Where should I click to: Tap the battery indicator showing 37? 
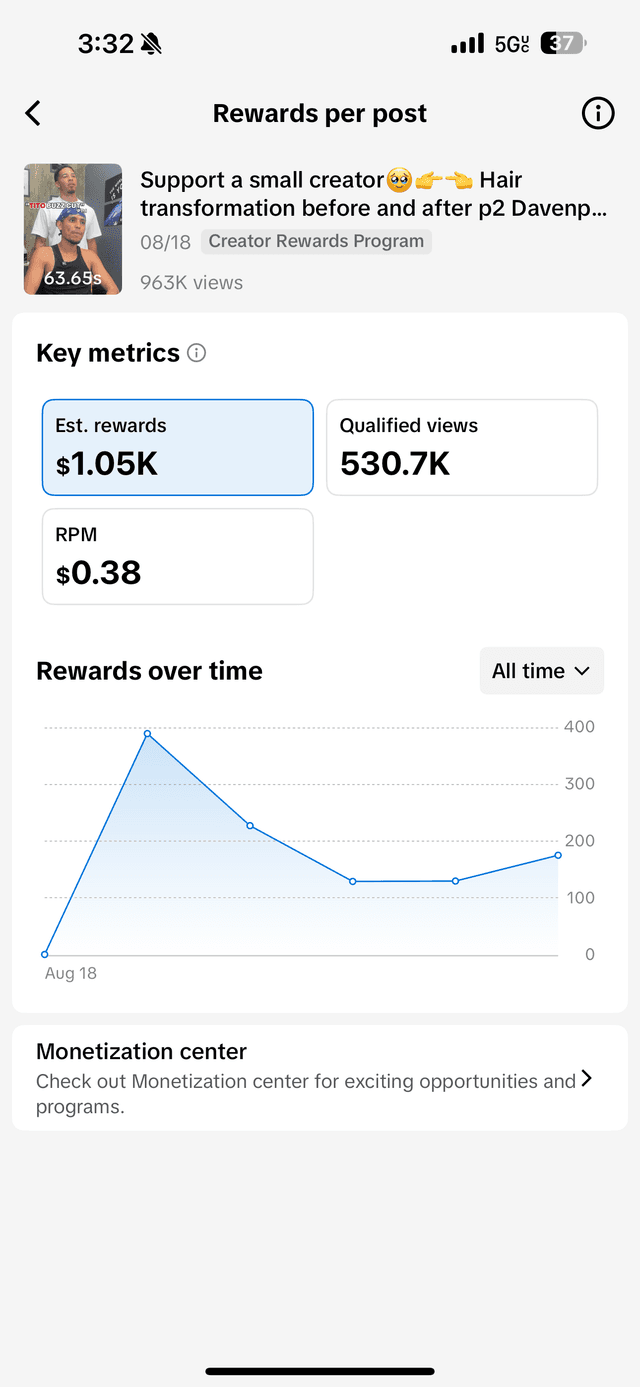pos(560,43)
